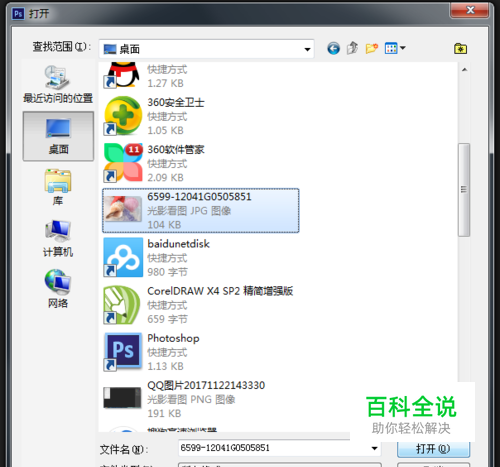Open 库 in the places bar

pos(58,187)
